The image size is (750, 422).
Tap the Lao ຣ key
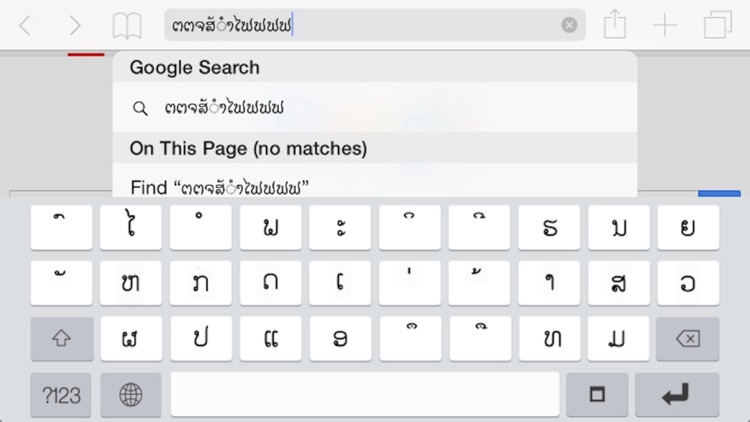click(549, 228)
